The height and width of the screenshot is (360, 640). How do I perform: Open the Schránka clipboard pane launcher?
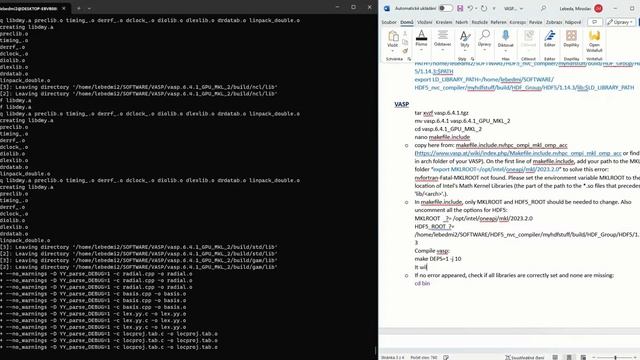409,59
